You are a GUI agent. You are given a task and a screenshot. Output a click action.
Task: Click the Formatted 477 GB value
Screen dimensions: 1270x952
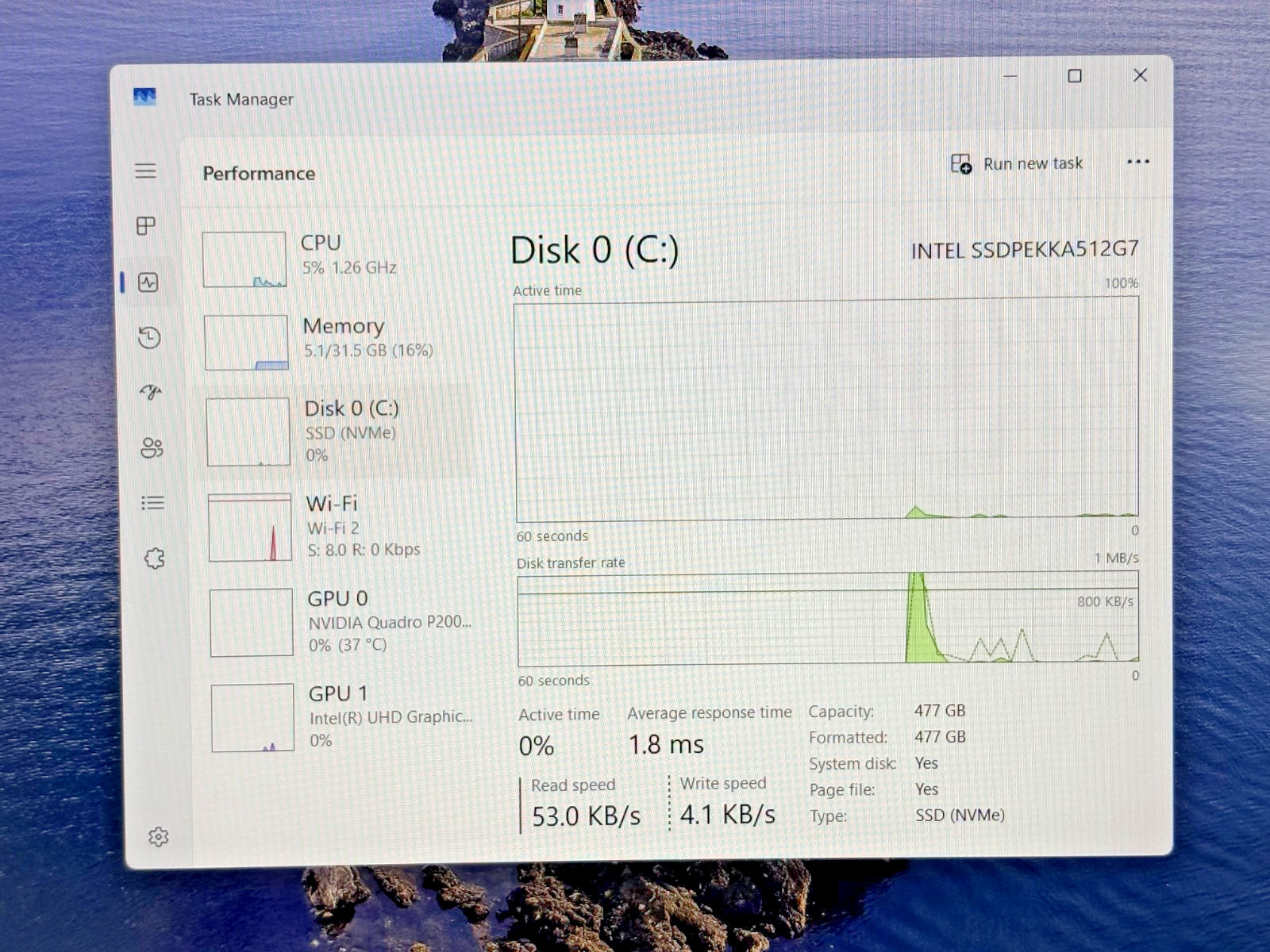point(941,737)
